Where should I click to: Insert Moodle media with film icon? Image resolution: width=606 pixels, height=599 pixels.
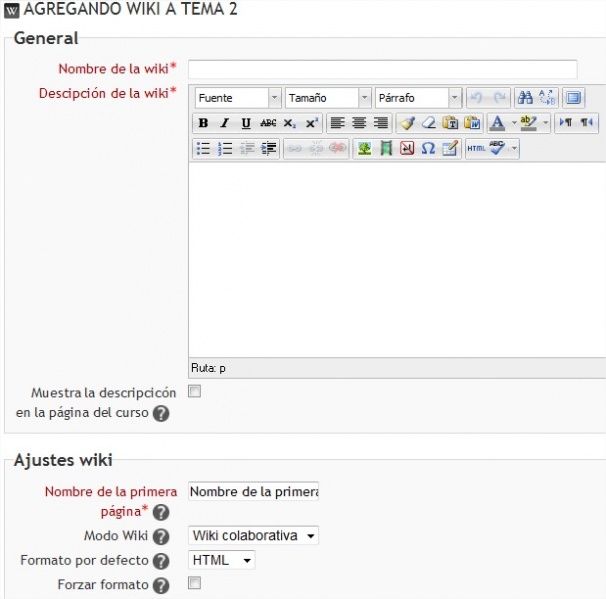coord(386,148)
